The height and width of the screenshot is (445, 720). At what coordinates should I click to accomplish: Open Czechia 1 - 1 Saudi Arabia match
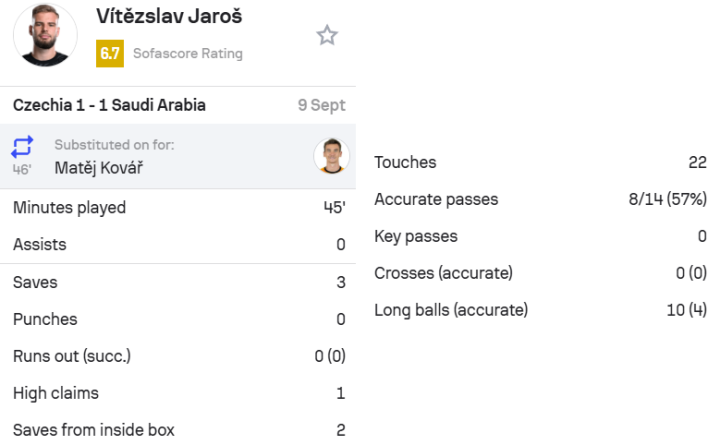(109, 105)
